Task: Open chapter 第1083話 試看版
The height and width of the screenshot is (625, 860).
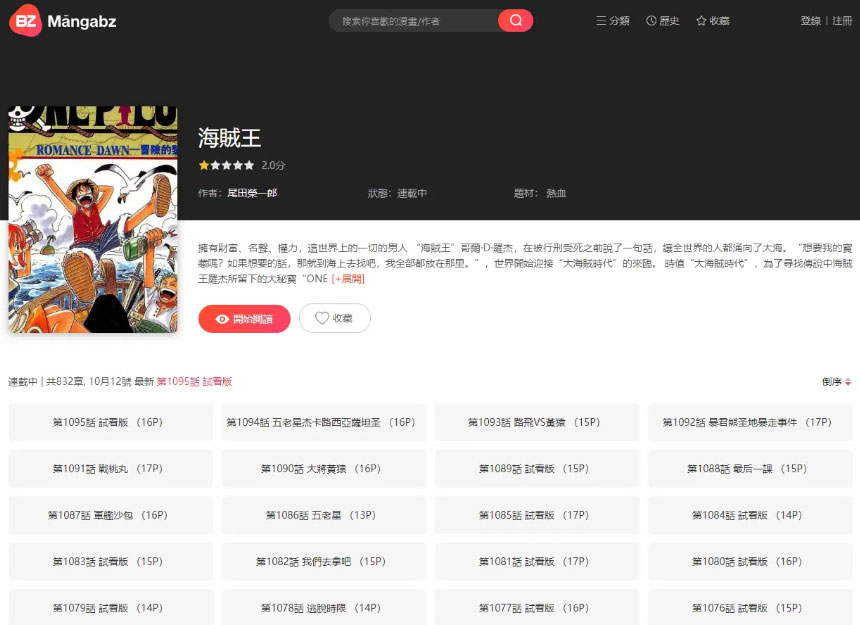Action: [110, 561]
